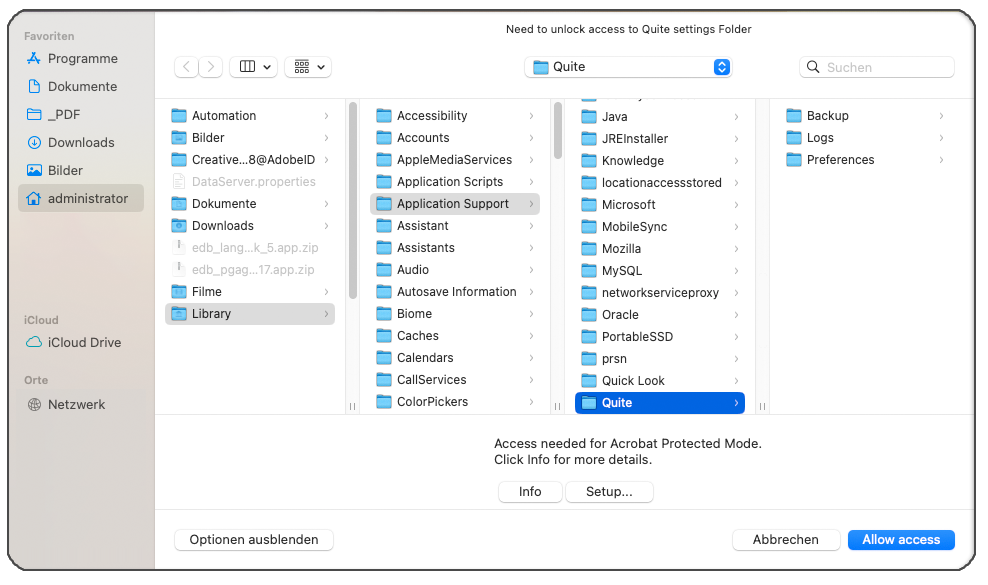Expand the Mozilla folder chevron
The width and height of the screenshot is (988, 585).
(x=736, y=249)
